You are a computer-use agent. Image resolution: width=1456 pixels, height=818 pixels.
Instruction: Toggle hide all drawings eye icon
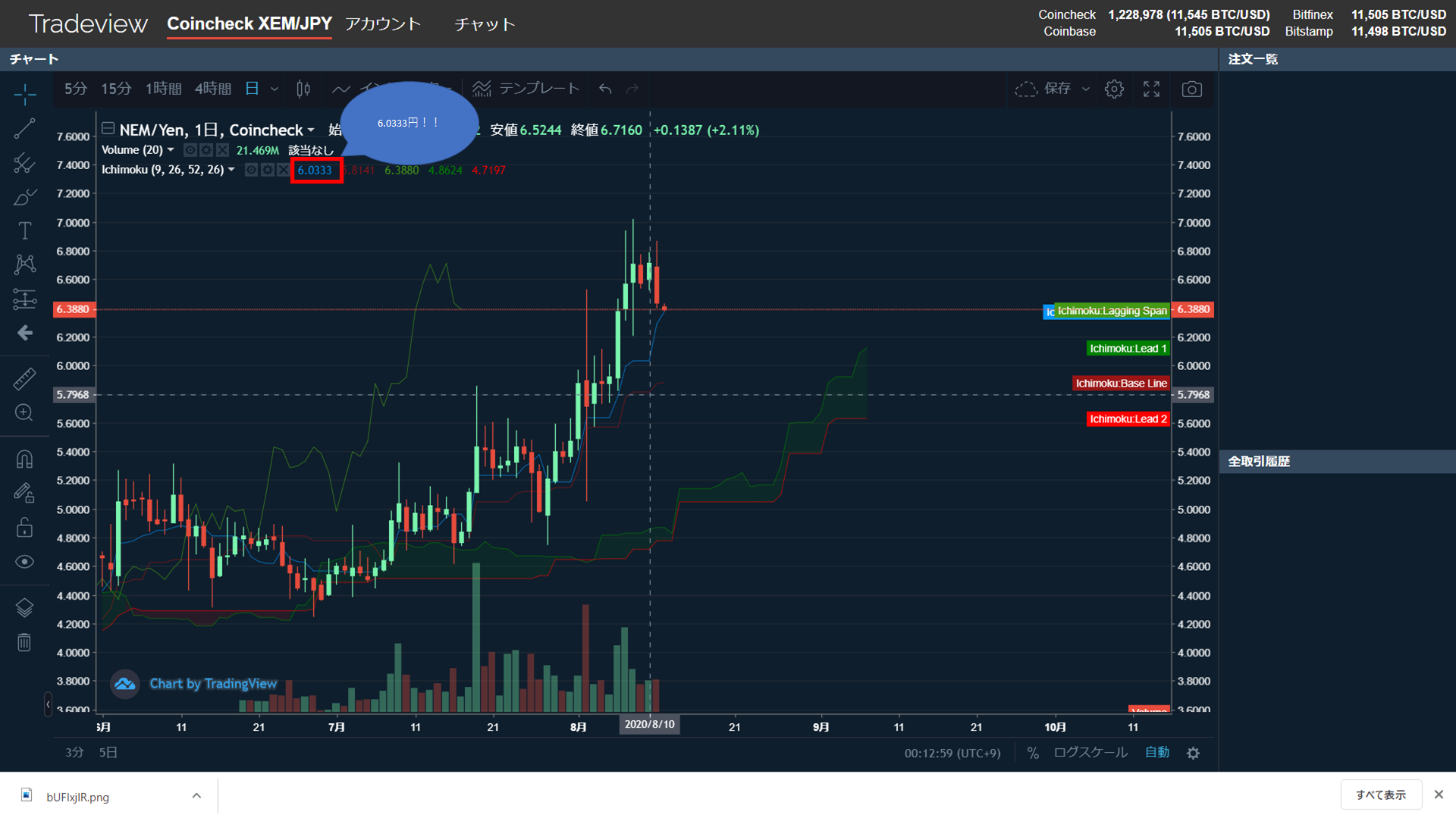click(x=24, y=562)
